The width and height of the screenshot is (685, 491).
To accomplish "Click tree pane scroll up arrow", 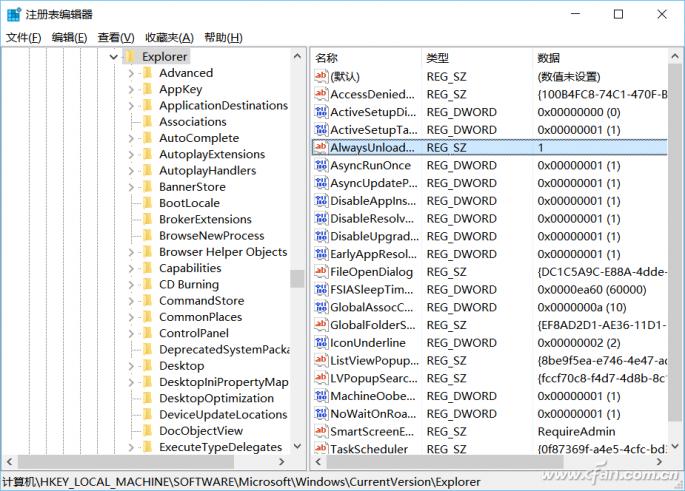I will coord(298,56).
